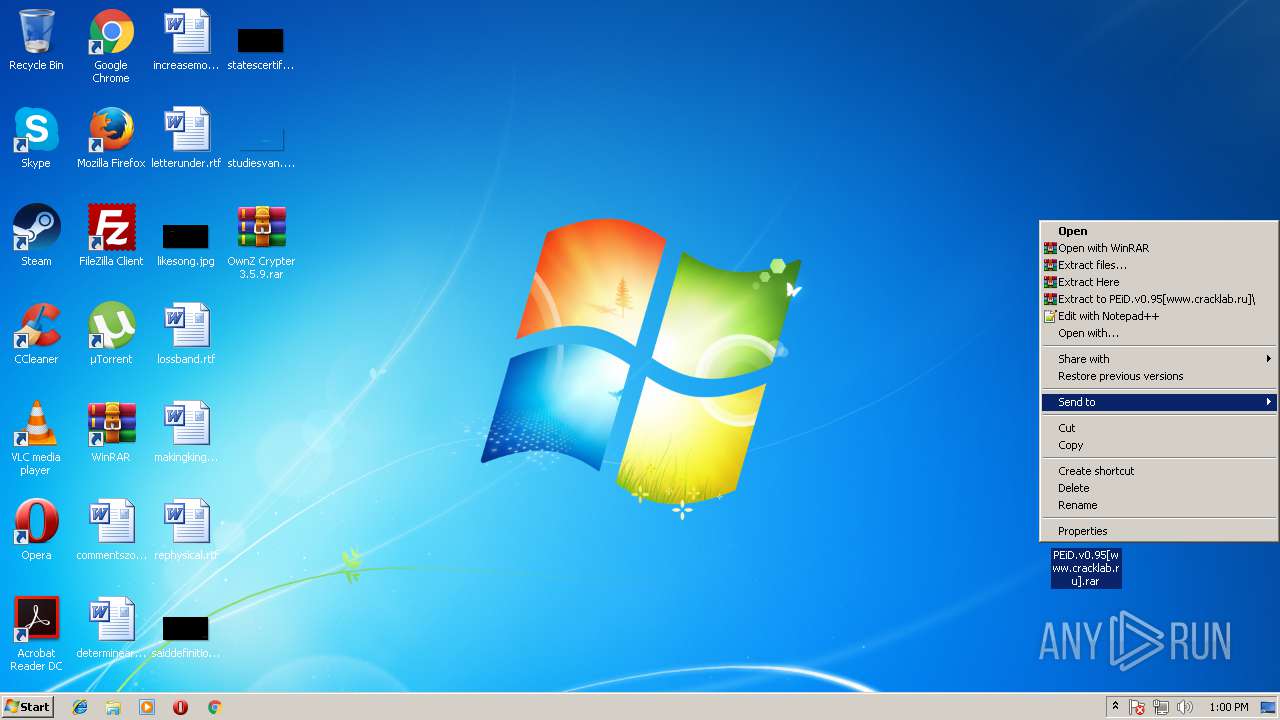The height and width of the screenshot is (720, 1280).
Task: Select the Mozilla Firefox desktop icon
Action: 111,138
